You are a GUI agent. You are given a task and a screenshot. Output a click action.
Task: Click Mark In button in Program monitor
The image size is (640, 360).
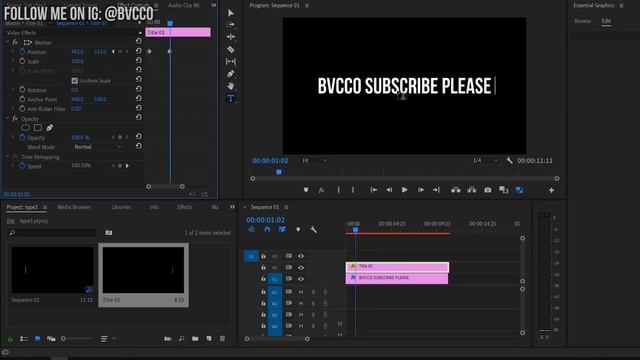click(338, 190)
